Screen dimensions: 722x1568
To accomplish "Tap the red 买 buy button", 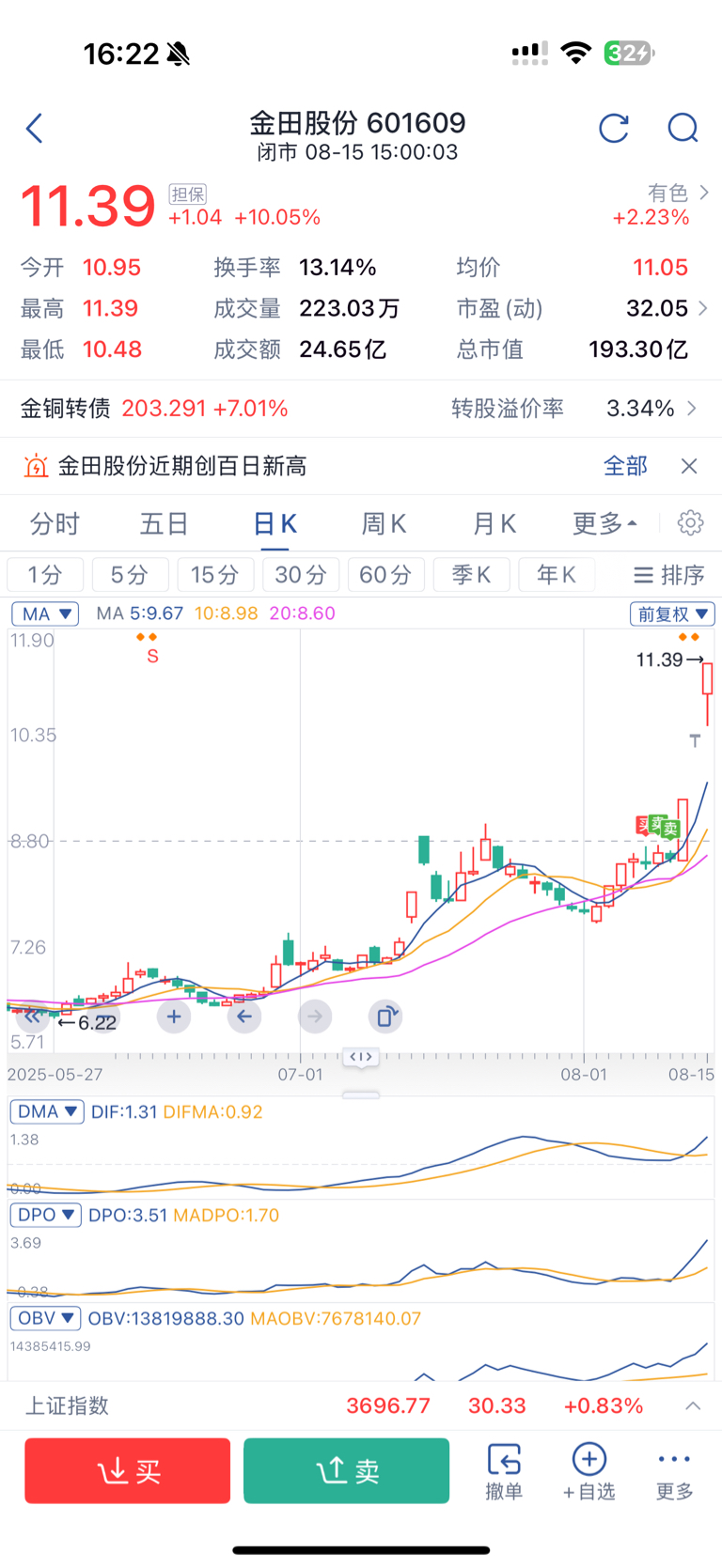I will click(128, 1470).
